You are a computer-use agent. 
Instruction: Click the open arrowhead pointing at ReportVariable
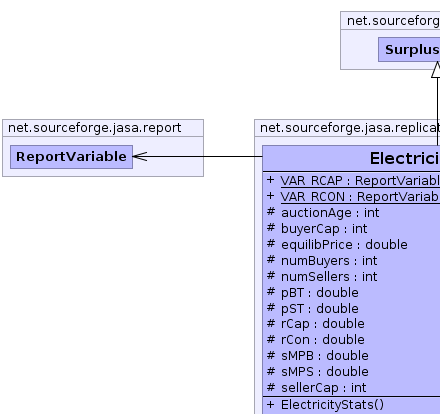(x=140, y=156)
